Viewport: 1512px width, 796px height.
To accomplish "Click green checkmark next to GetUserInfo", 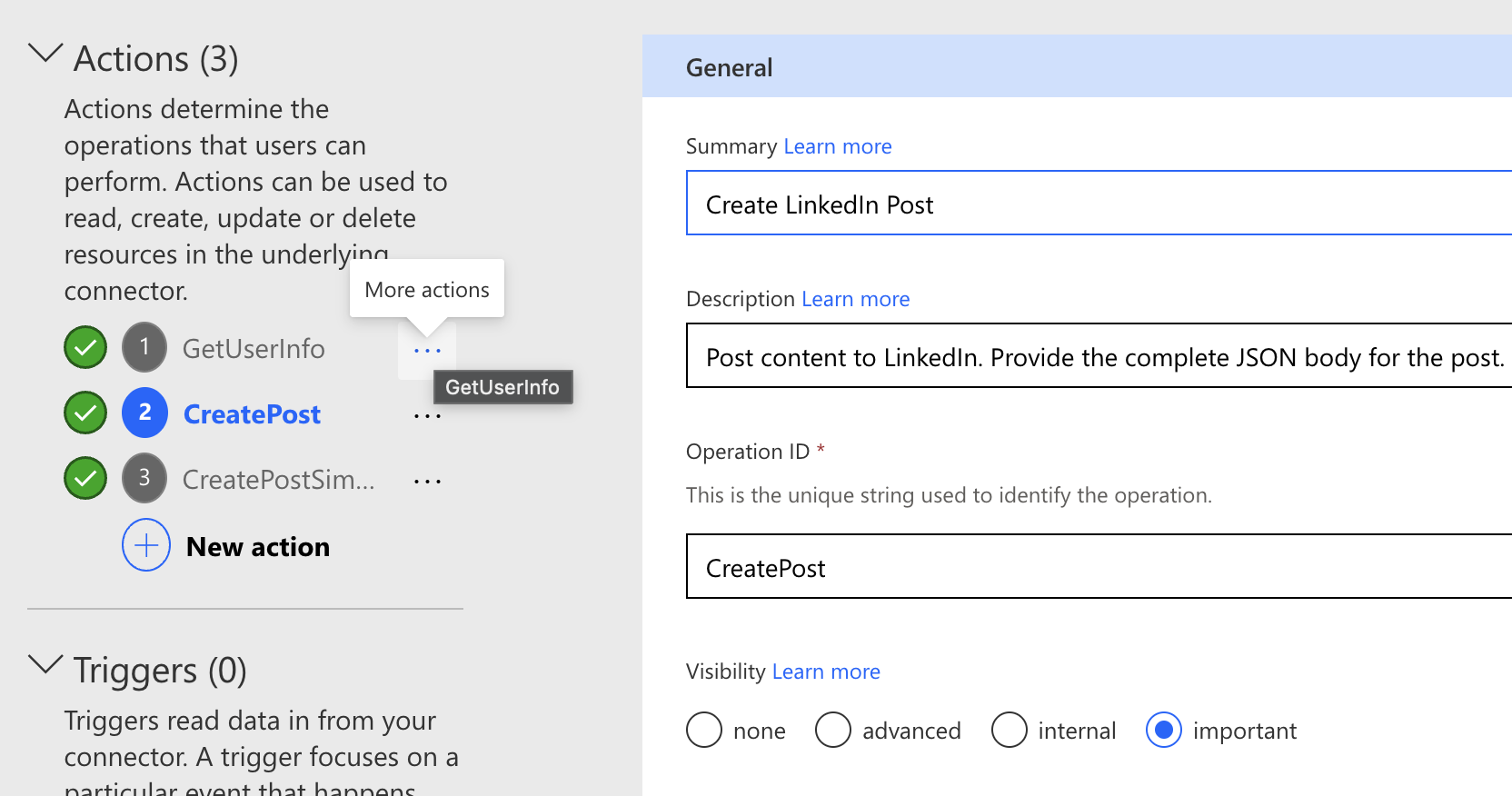I will (x=85, y=348).
